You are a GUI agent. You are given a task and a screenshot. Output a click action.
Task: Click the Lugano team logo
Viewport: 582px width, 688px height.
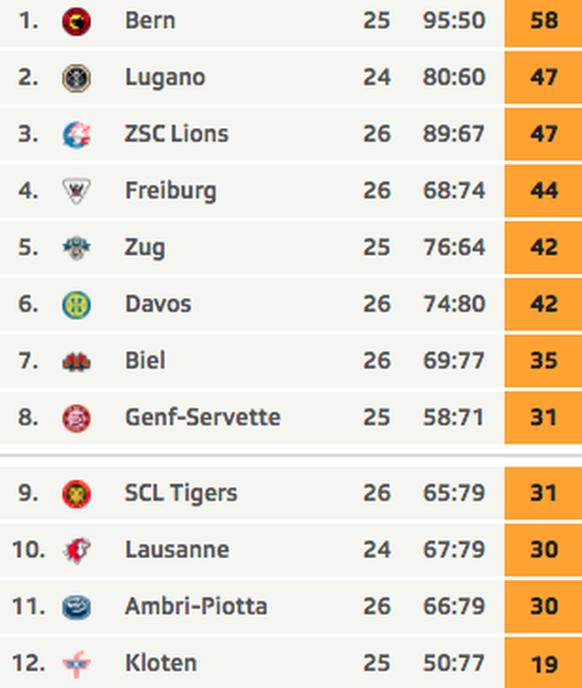click(76, 78)
